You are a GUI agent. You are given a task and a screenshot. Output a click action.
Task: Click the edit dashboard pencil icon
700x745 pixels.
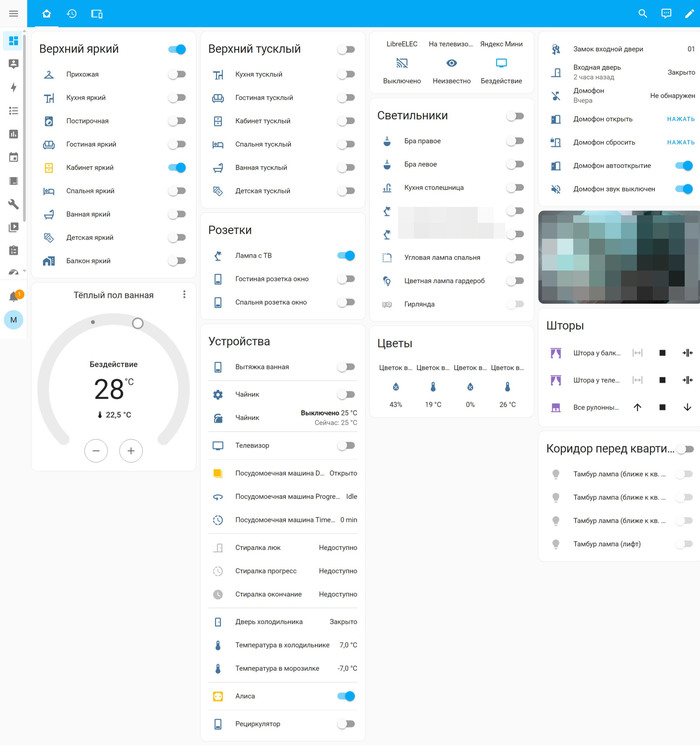pyautogui.click(x=688, y=14)
